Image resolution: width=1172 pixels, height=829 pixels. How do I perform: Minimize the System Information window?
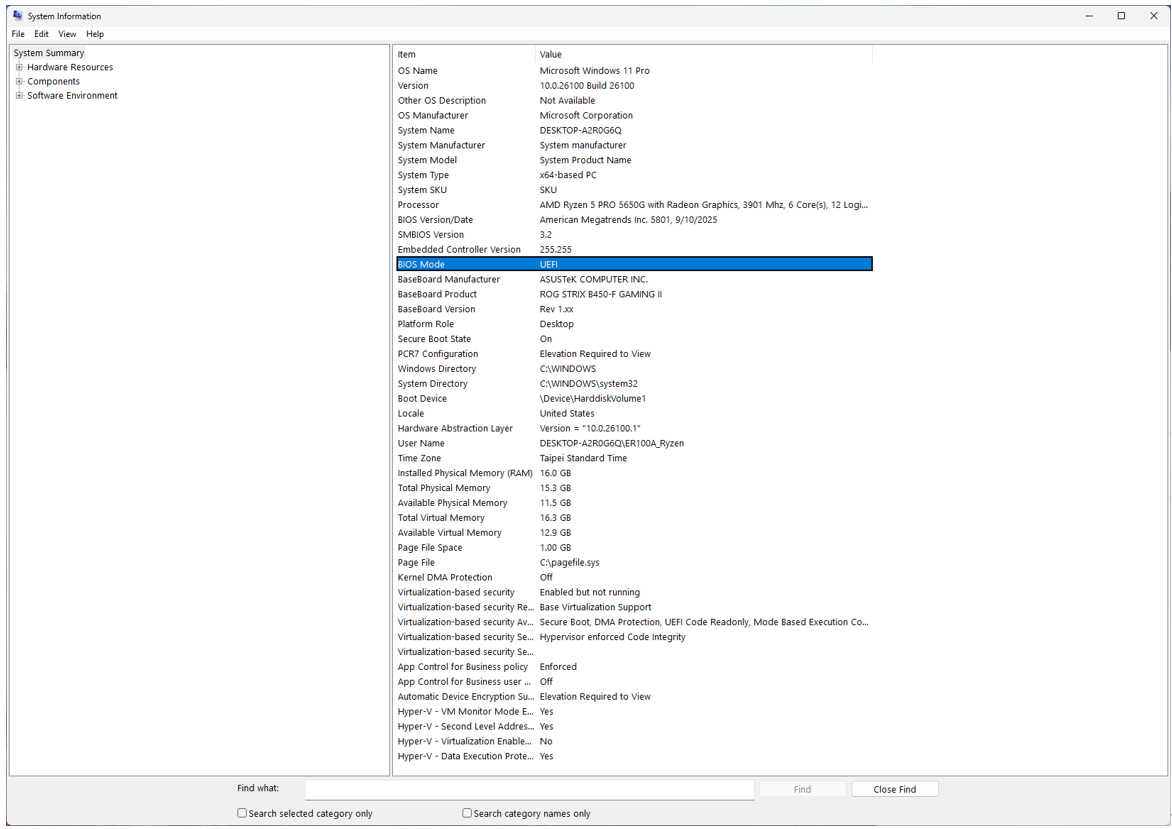tap(1089, 16)
